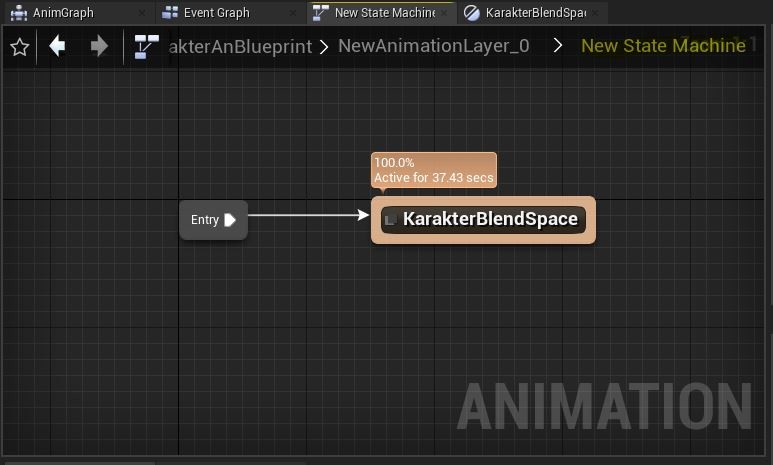Go to akterAnBlueprint breadcrumb
773x465 pixels.
(240, 46)
